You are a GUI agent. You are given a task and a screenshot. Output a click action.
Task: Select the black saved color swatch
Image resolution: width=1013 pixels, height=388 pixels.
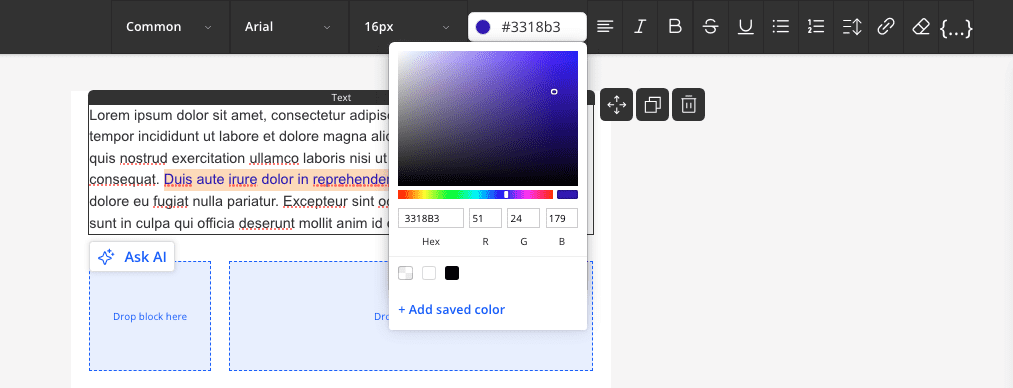coord(452,273)
